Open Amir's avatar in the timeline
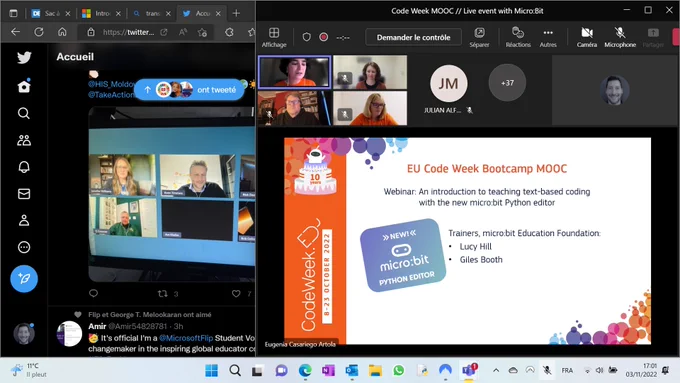This screenshot has height=383, width=680. tap(69, 334)
